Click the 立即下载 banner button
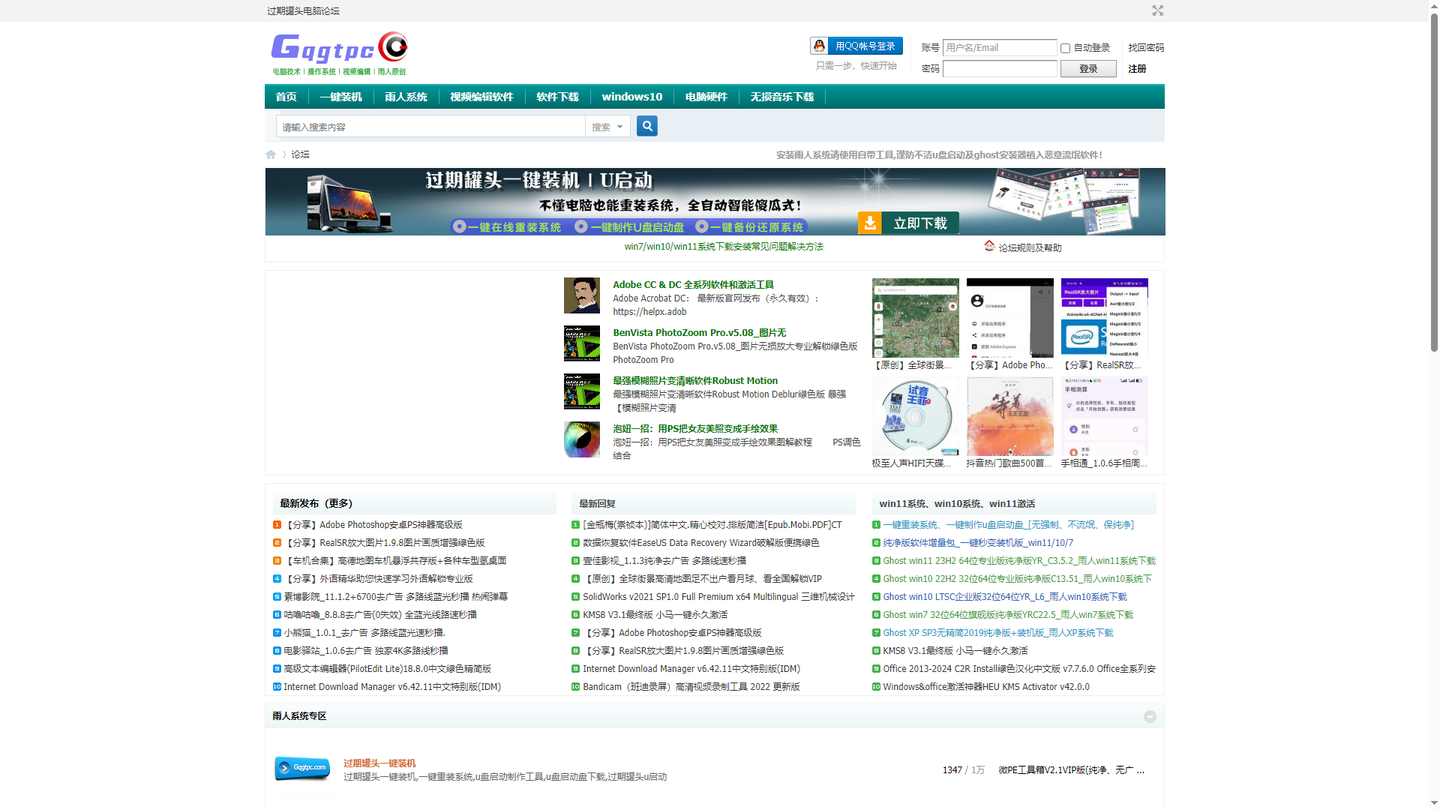This screenshot has height=810, width=1440. (x=908, y=223)
